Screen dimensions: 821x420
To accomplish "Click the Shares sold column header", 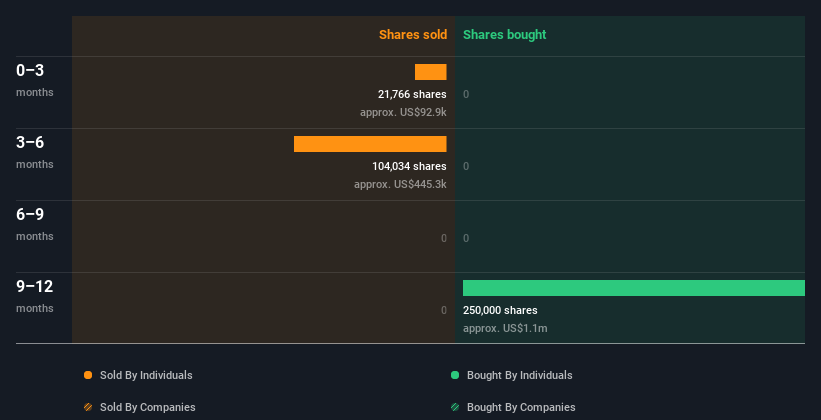I will click(x=413, y=35).
